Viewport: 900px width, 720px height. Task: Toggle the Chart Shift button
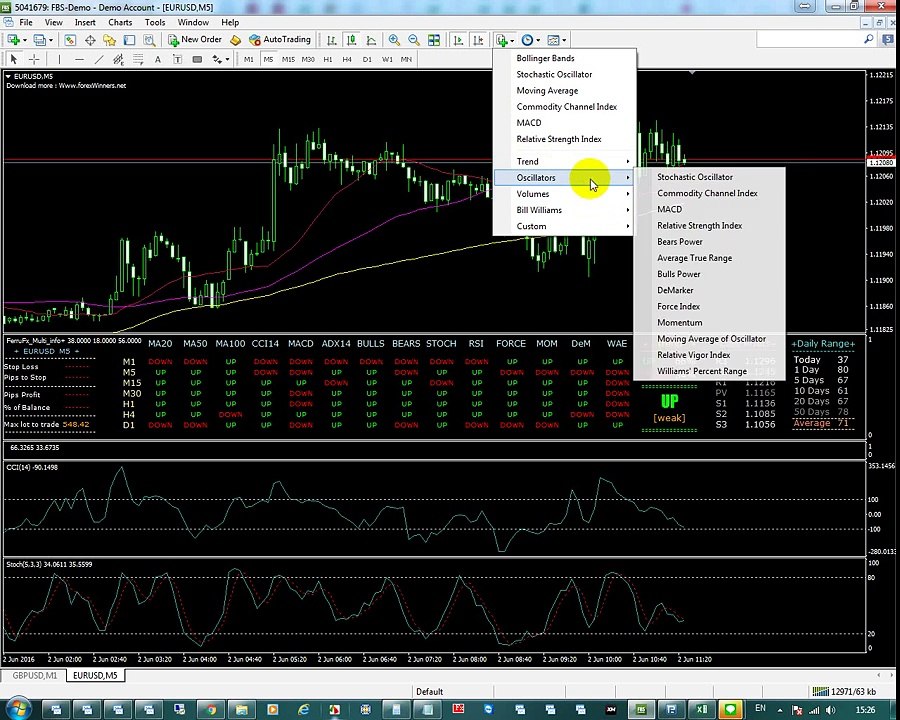coord(478,40)
